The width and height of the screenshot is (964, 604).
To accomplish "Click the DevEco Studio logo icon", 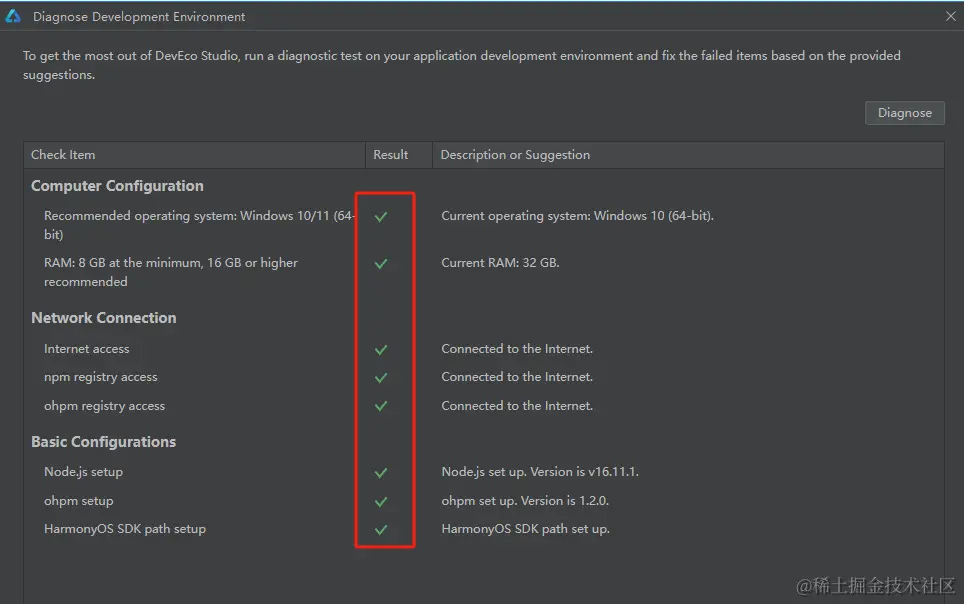I will click(13, 16).
